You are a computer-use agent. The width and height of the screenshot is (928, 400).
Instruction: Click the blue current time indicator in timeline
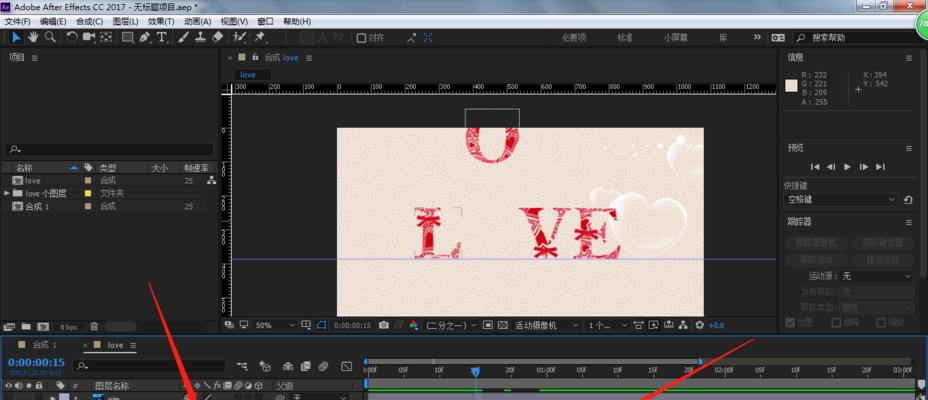[475, 371]
